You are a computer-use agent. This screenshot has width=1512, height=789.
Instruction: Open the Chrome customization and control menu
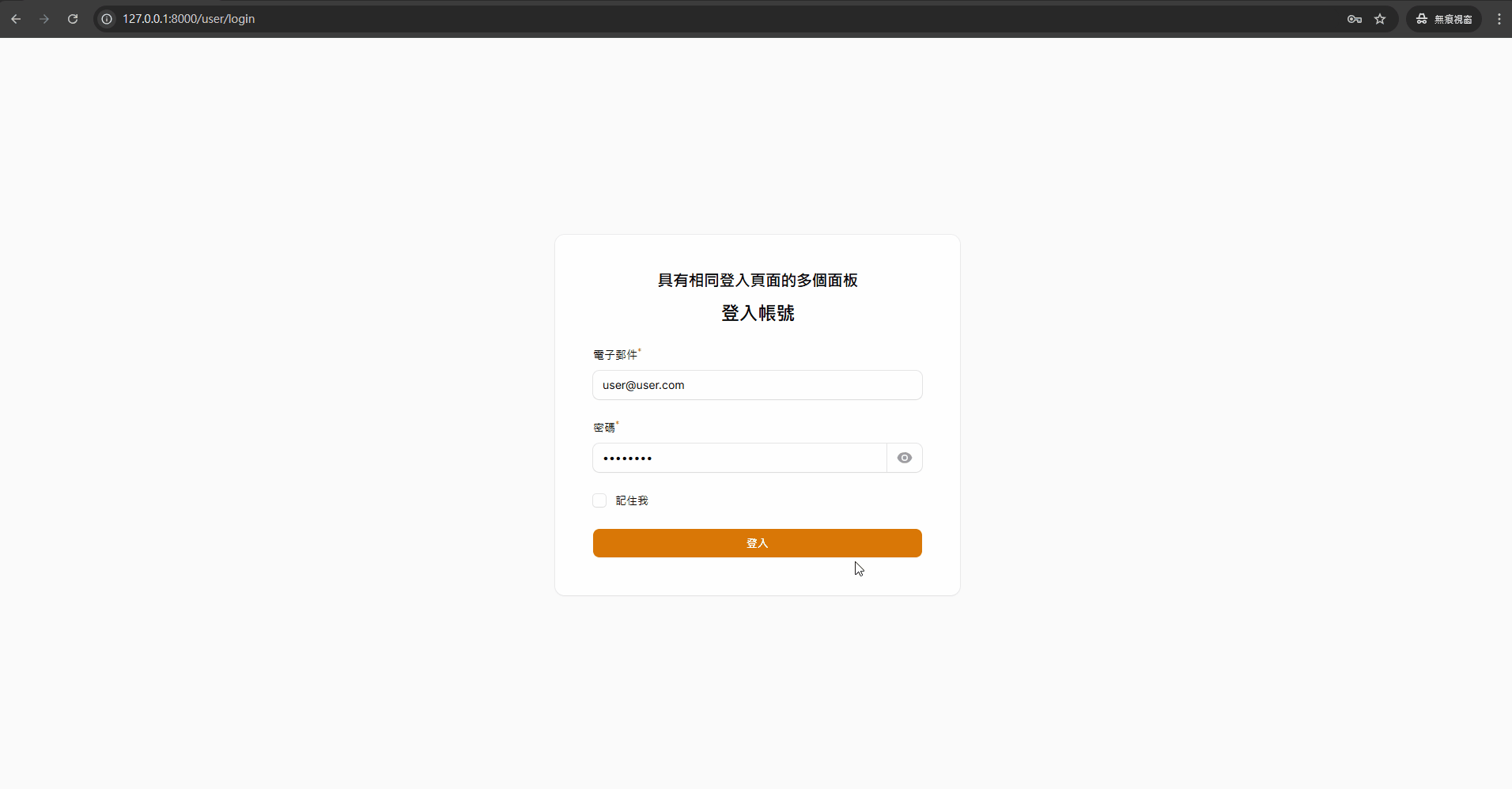[x=1498, y=18]
